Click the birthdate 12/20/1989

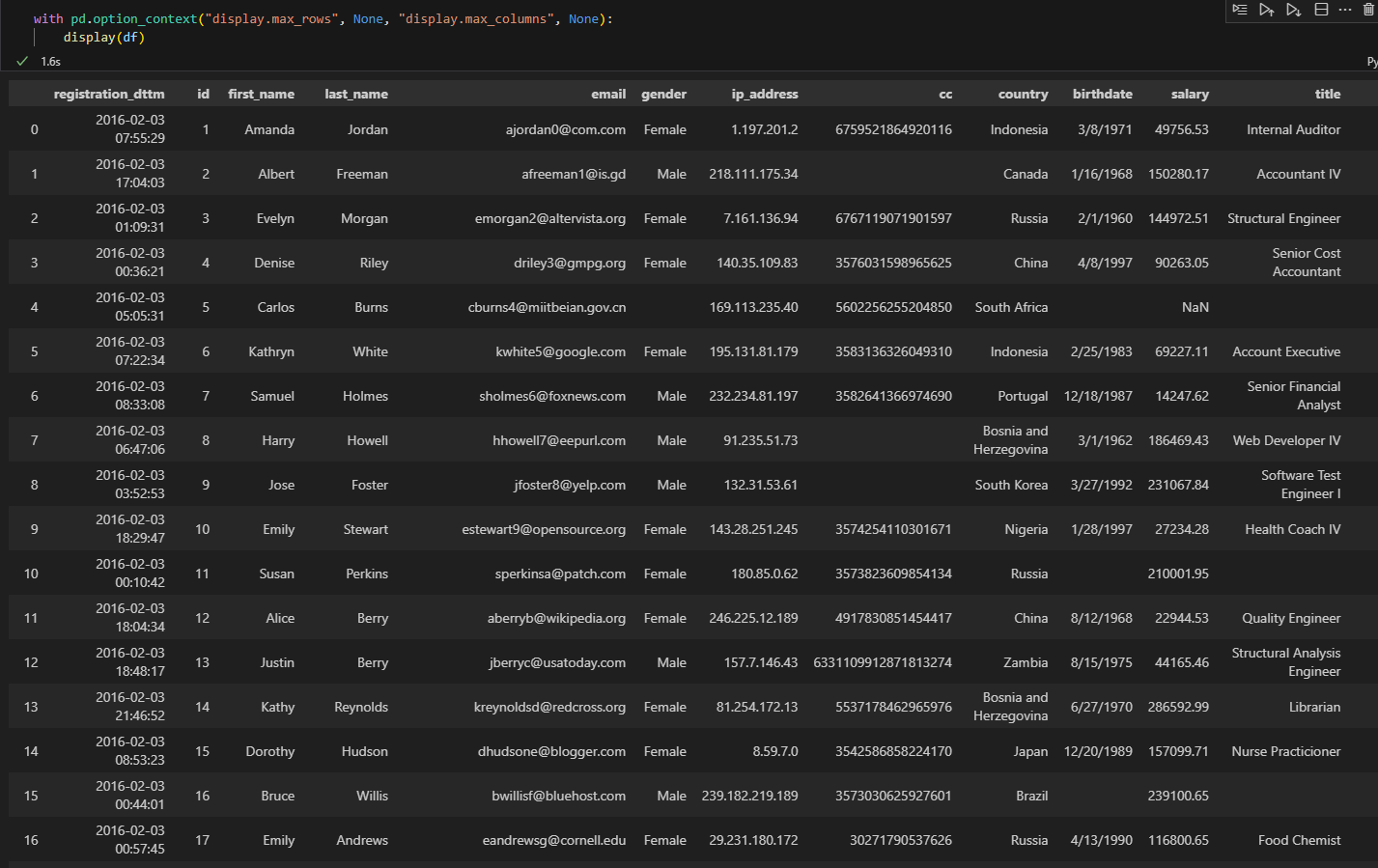1098,751
